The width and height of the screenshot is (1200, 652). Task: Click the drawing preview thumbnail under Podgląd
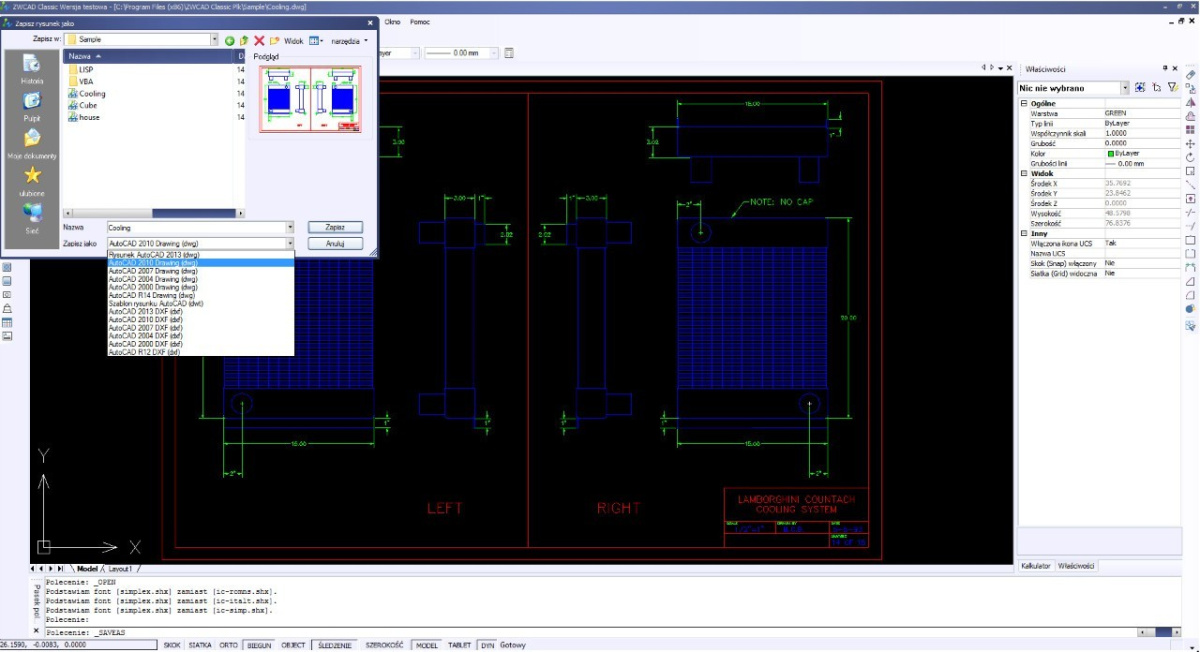pos(310,99)
